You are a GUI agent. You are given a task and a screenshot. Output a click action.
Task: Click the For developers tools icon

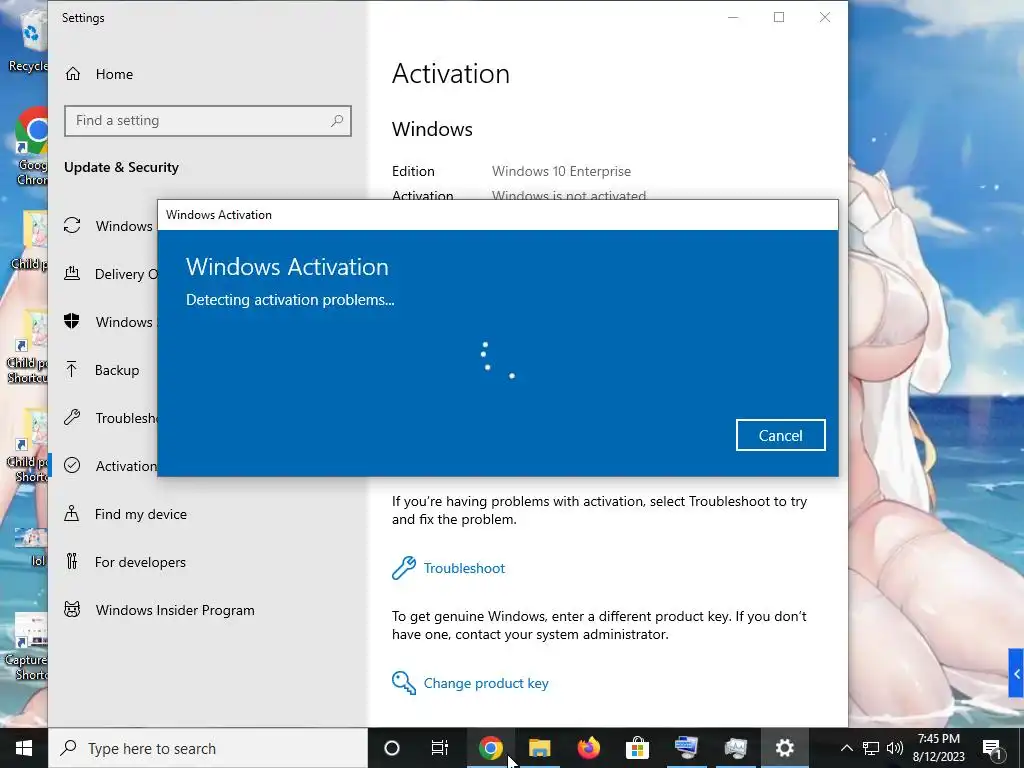tap(72, 562)
